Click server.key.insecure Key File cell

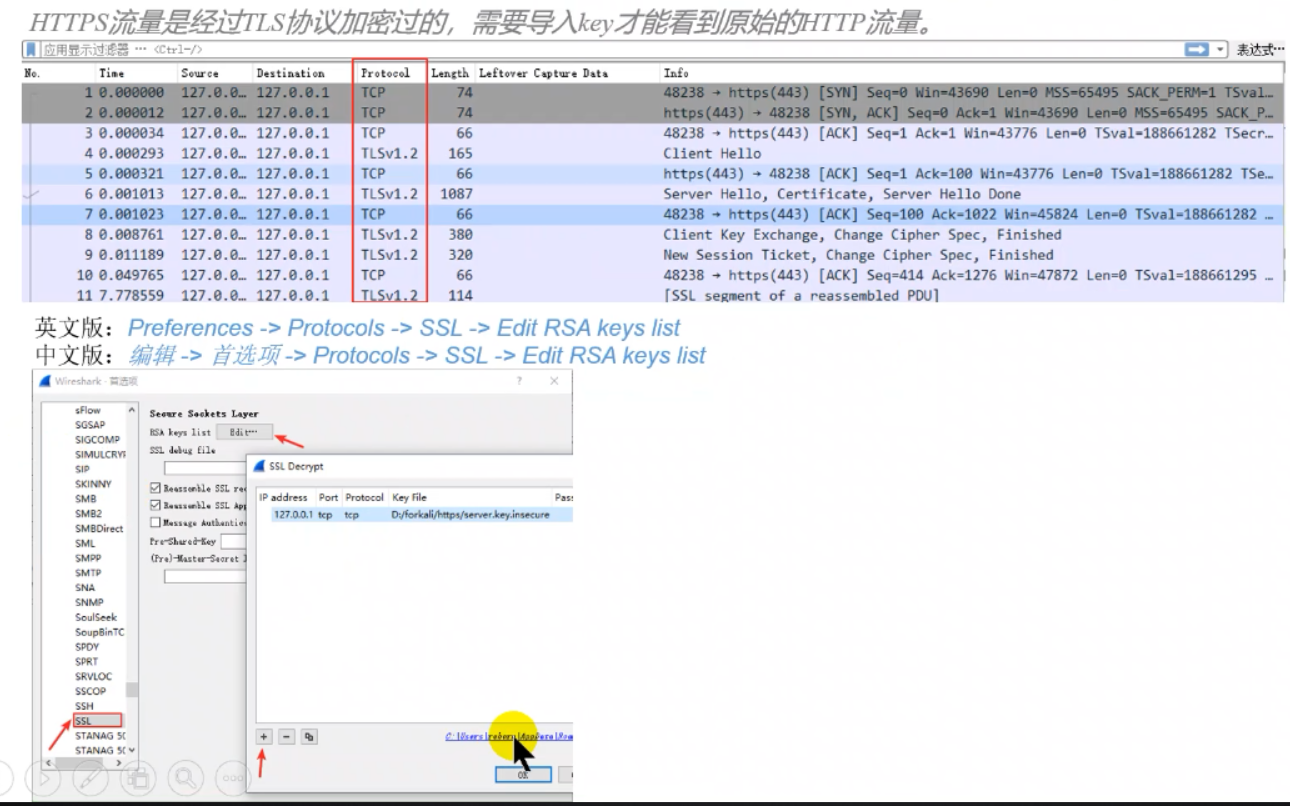[x=471, y=514]
